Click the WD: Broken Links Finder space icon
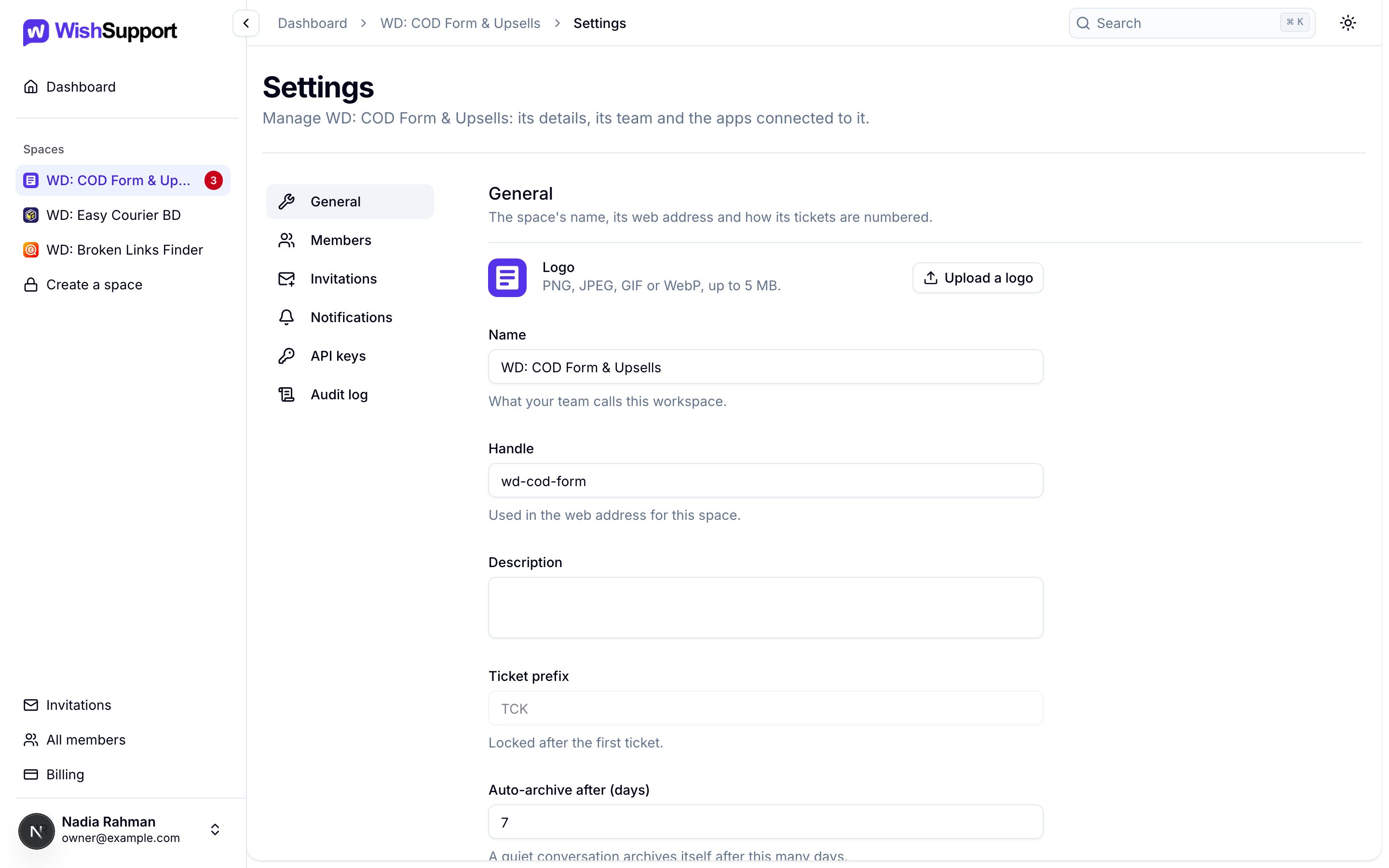 click(x=31, y=250)
